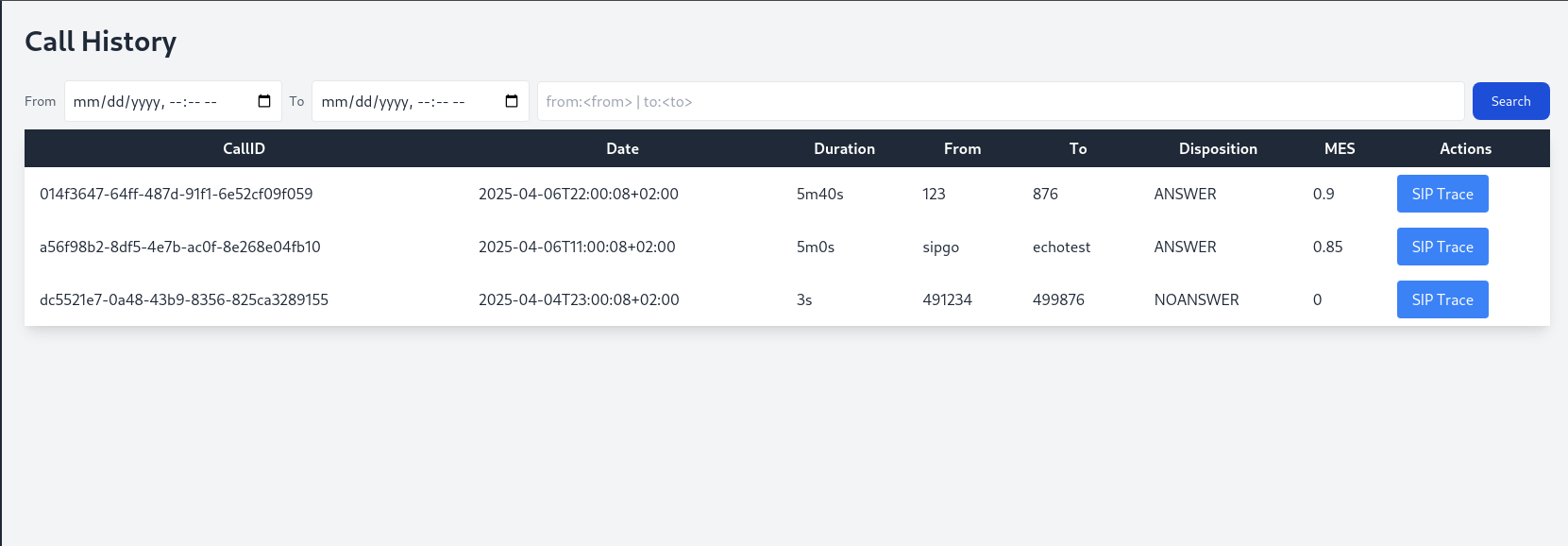The height and width of the screenshot is (546, 1568).
Task: Click the Duration column header
Action: 844,148
